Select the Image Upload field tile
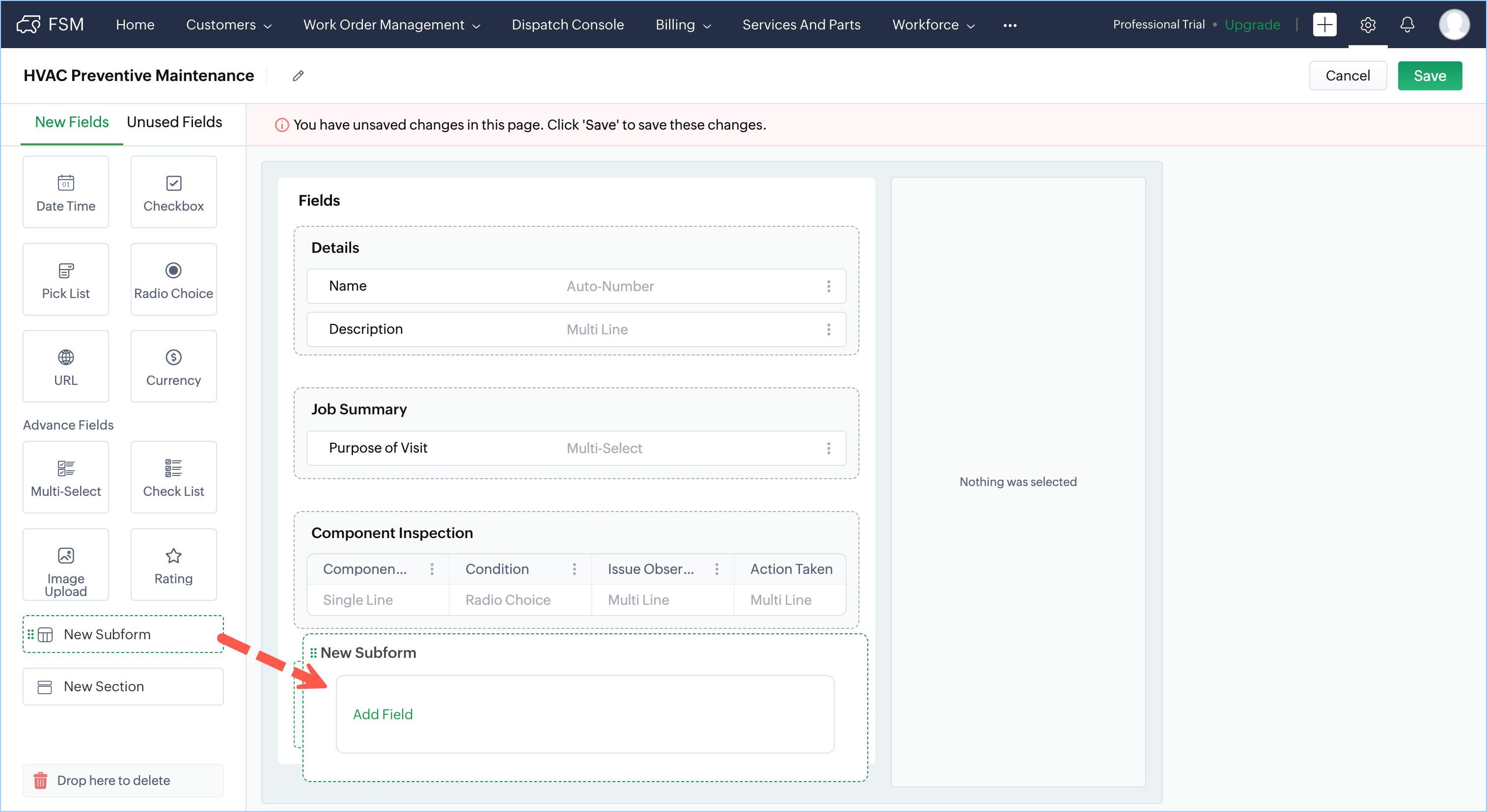The width and height of the screenshot is (1487, 812). (x=66, y=565)
